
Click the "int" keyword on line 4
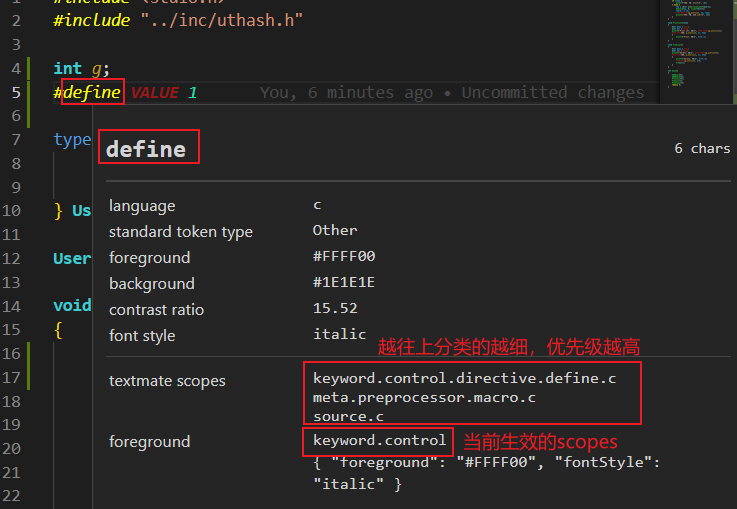tap(68, 69)
